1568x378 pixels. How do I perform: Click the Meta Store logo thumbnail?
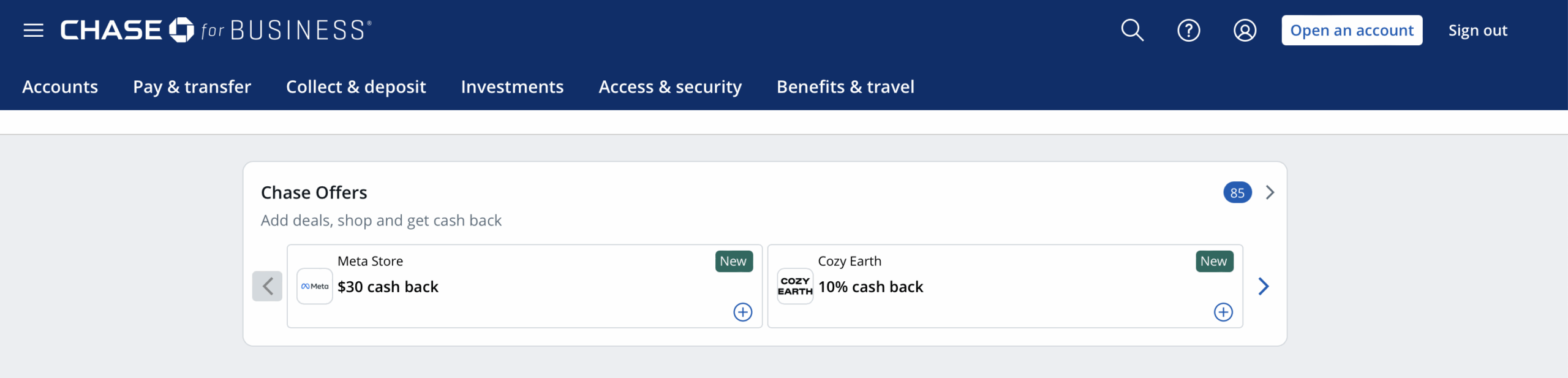pos(315,286)
